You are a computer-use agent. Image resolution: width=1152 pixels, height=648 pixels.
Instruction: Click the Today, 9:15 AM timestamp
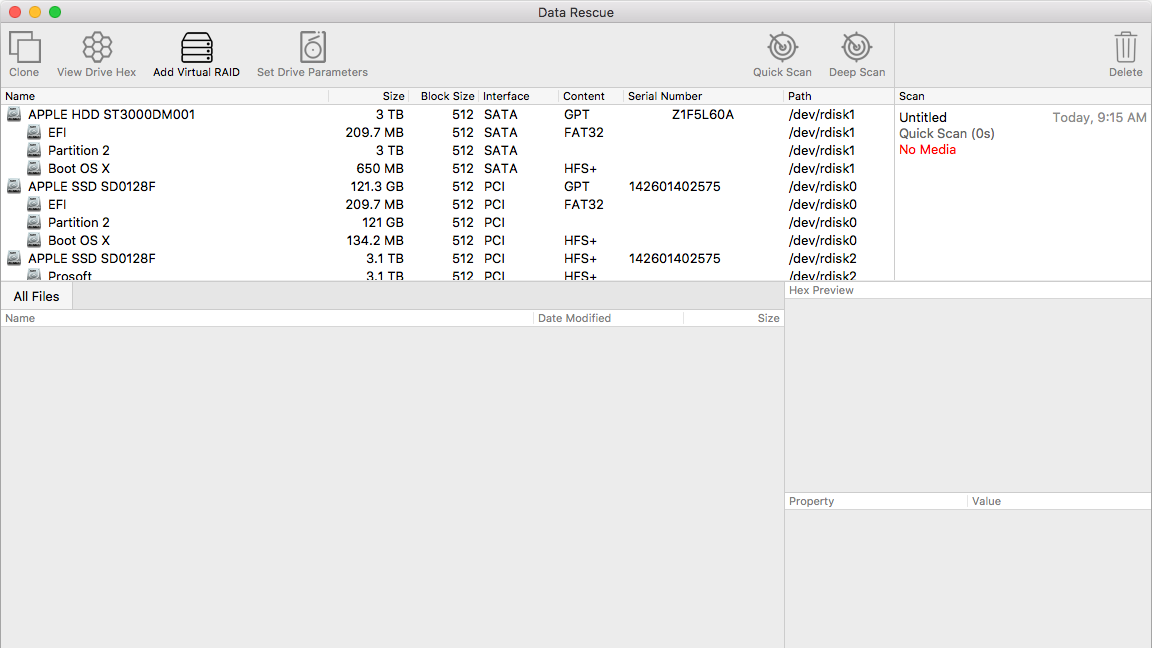(x=1099, y=118)
